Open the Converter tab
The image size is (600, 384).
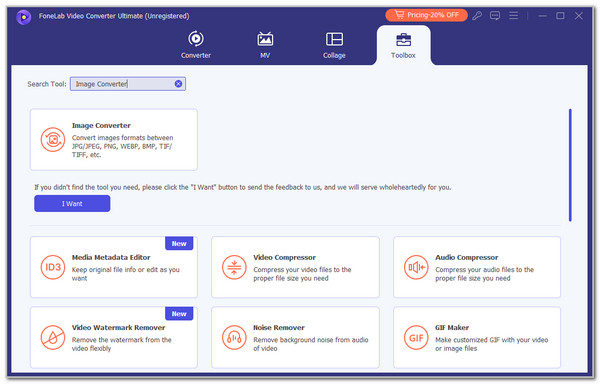(x=196, y=45)
